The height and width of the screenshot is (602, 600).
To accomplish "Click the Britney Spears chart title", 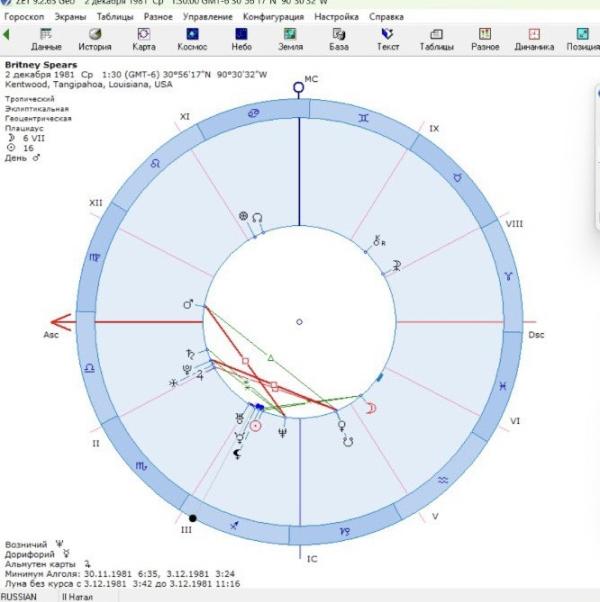I will pyautogui.click(x=41, y=65).
